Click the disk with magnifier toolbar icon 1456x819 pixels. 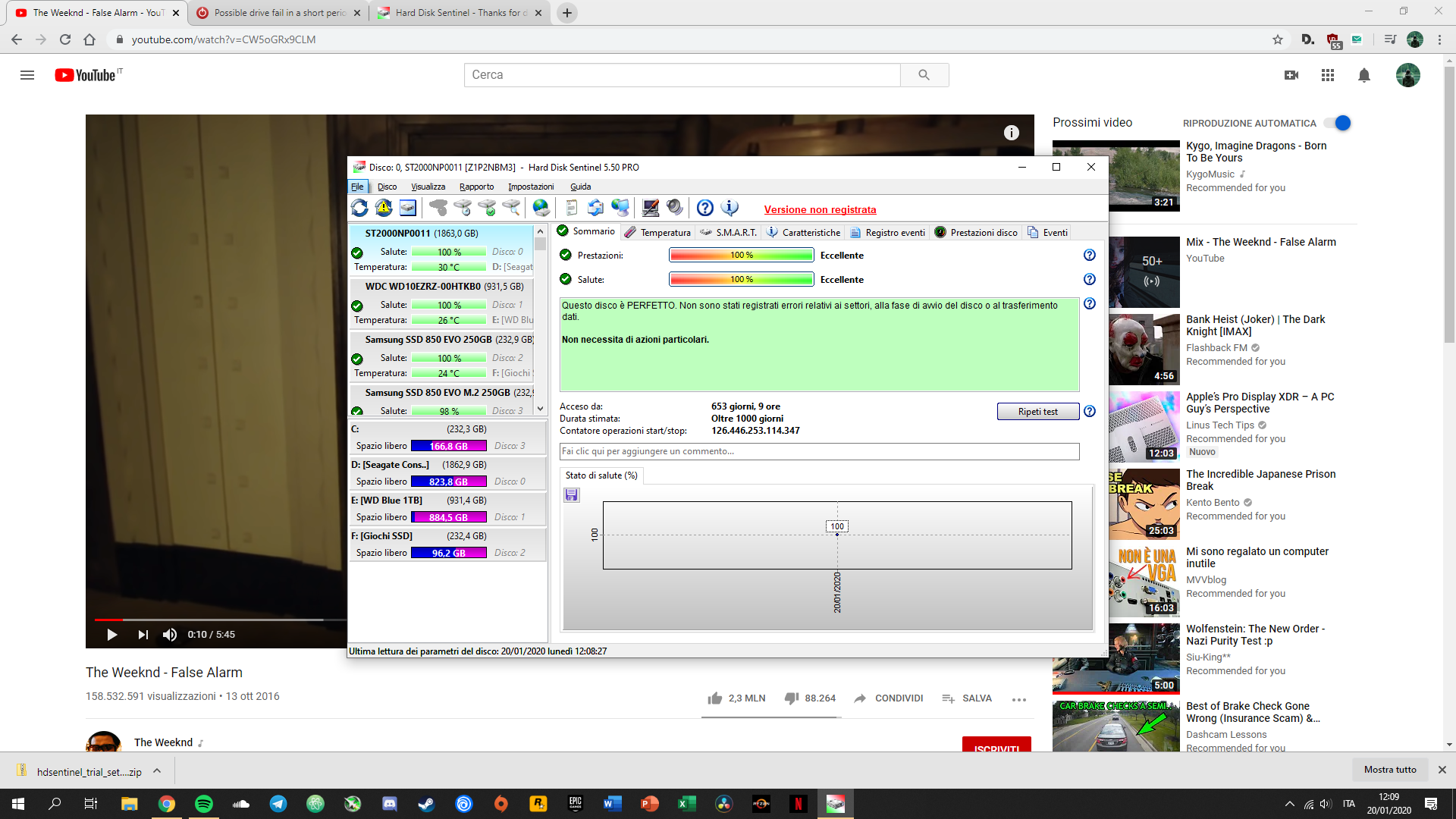[511, 208]
